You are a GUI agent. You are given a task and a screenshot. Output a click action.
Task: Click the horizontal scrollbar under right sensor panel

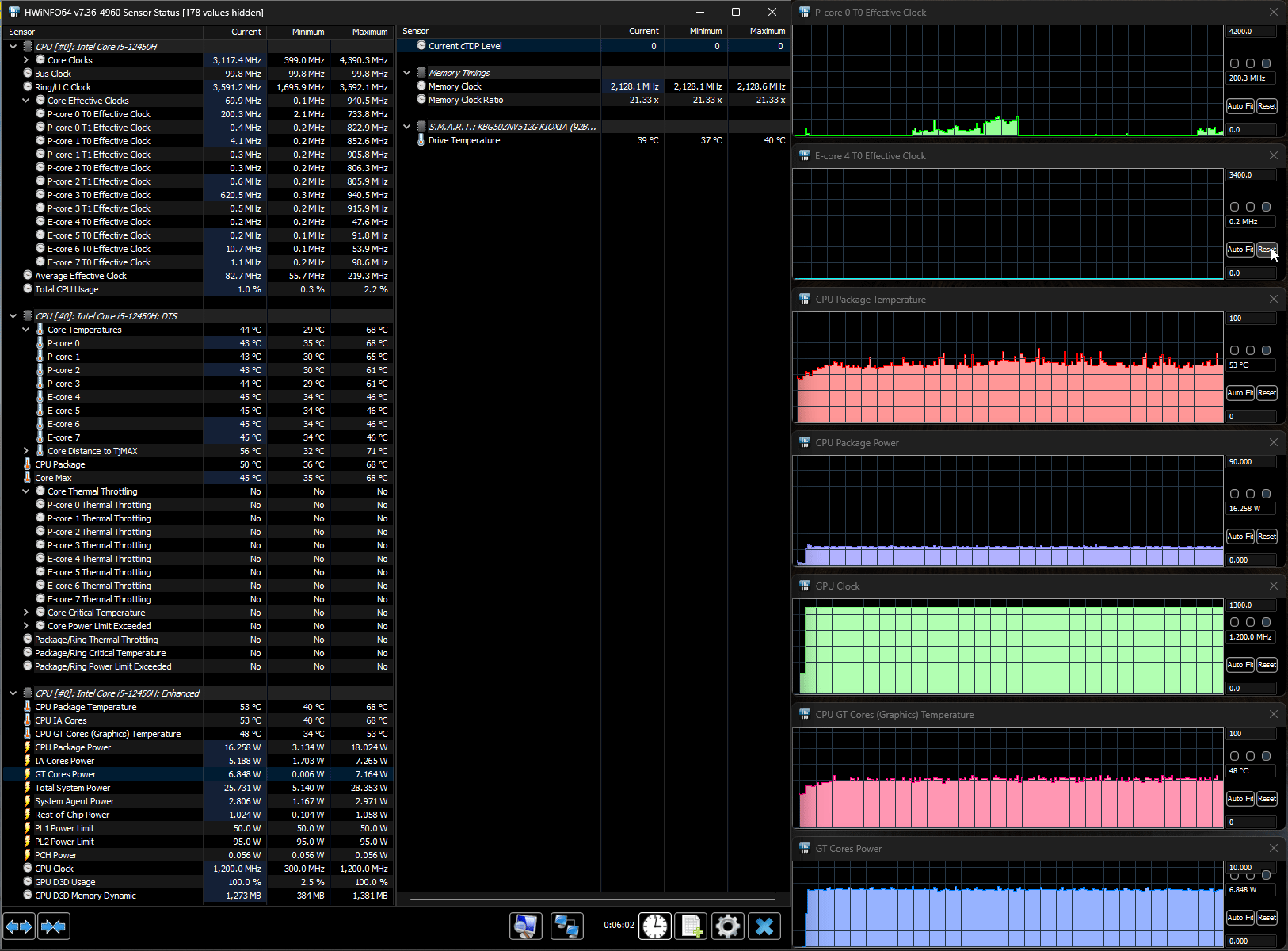click(x=593, y=899)
